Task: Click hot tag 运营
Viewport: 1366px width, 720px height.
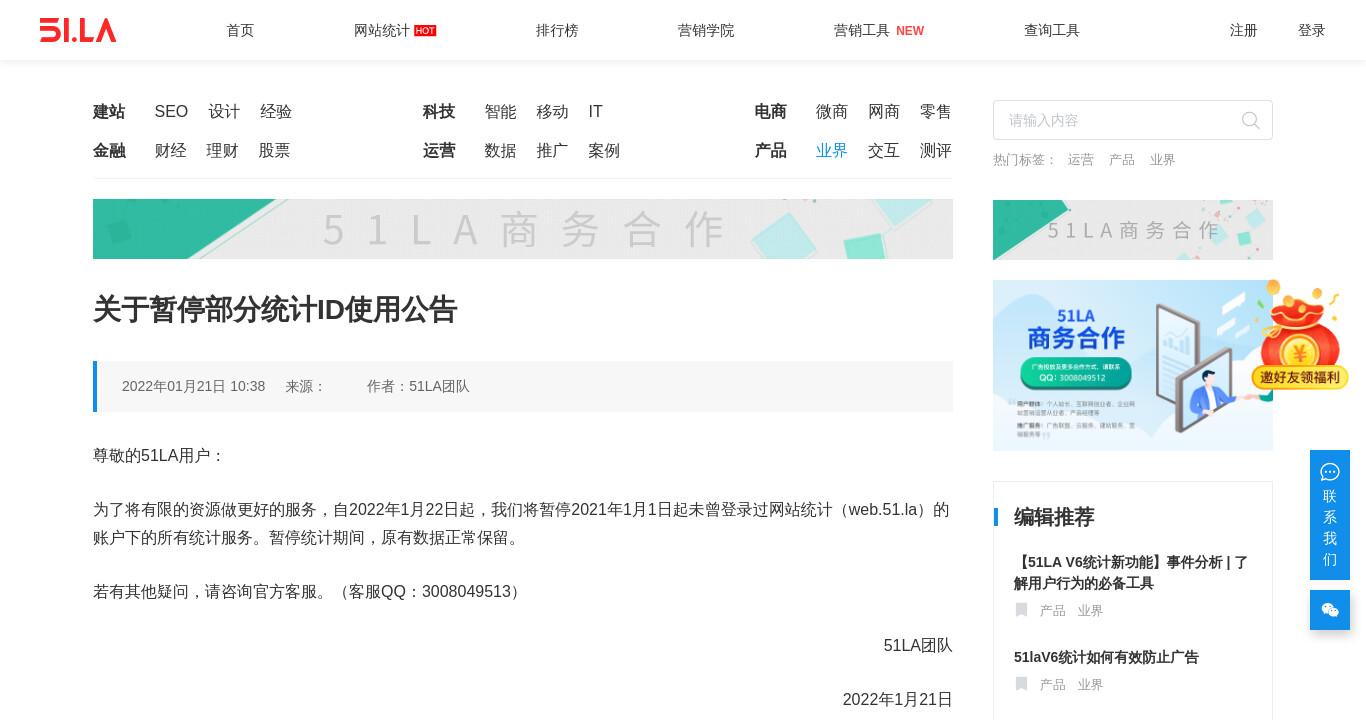Action: pos(1081,160)
